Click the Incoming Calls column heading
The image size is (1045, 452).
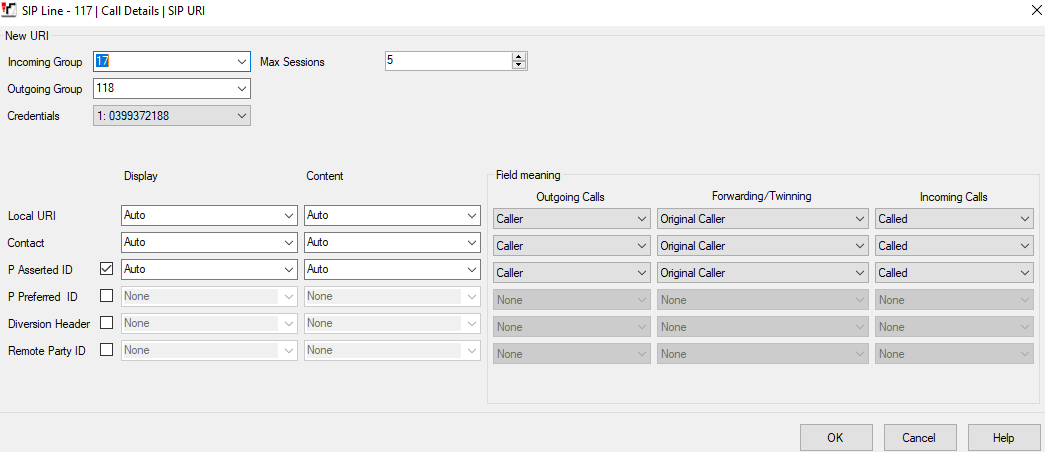pyautogui.click(x=954, y=197)
